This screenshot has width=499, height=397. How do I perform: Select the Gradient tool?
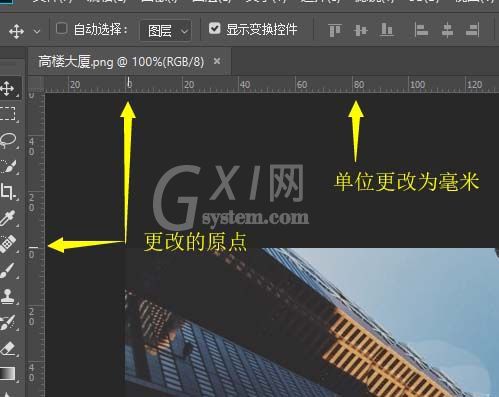point(7,373)
